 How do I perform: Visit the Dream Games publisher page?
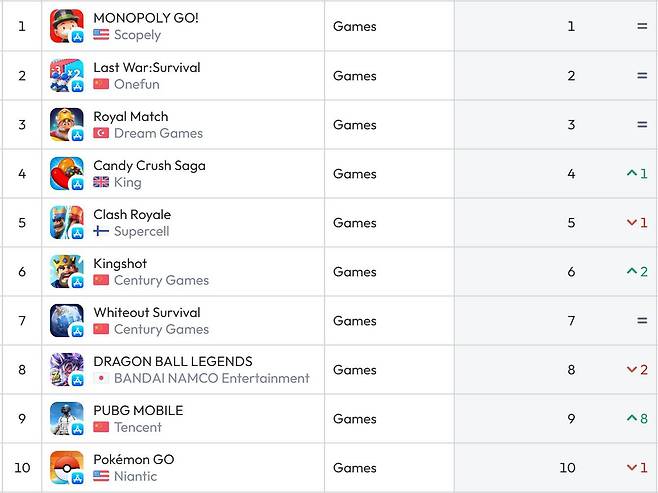[x=158, y=133]
